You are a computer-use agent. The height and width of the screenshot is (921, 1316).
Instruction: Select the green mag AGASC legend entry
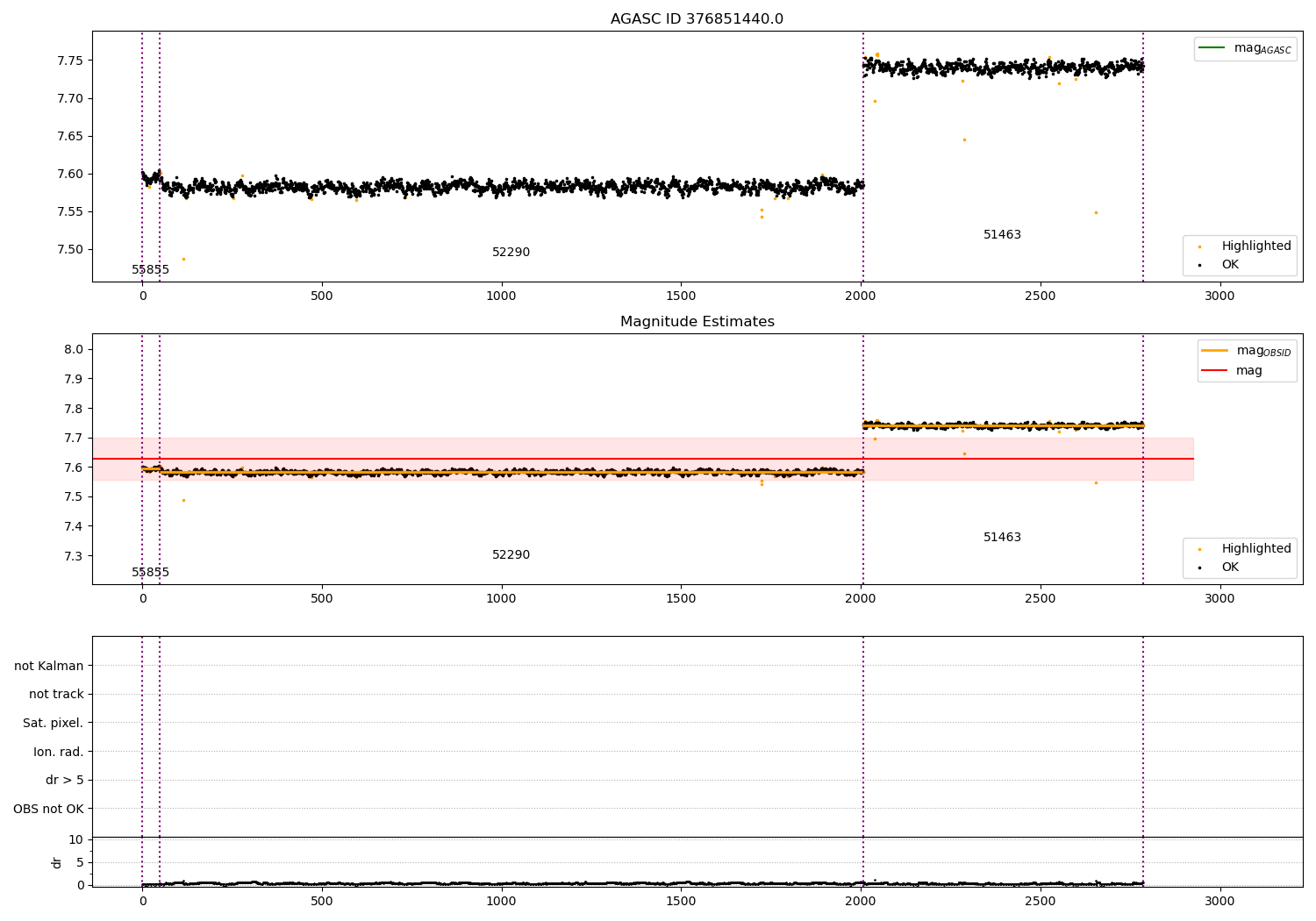tap(1246, 48)
